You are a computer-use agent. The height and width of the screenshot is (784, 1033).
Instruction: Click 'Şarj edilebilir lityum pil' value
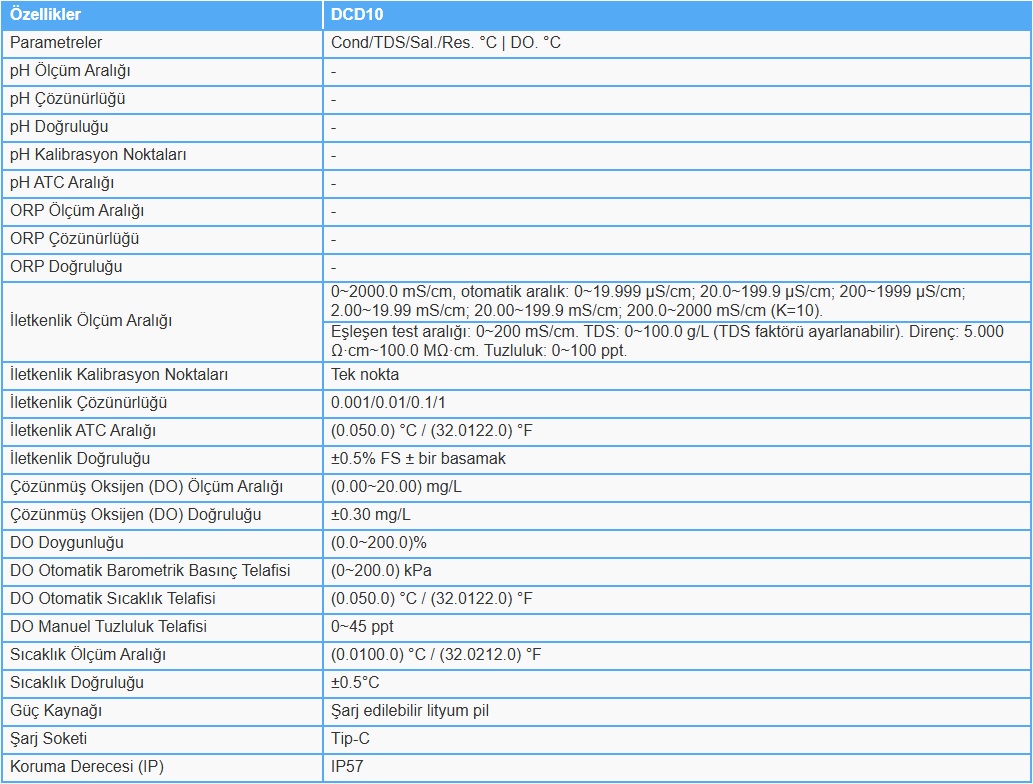click(409, 711)
